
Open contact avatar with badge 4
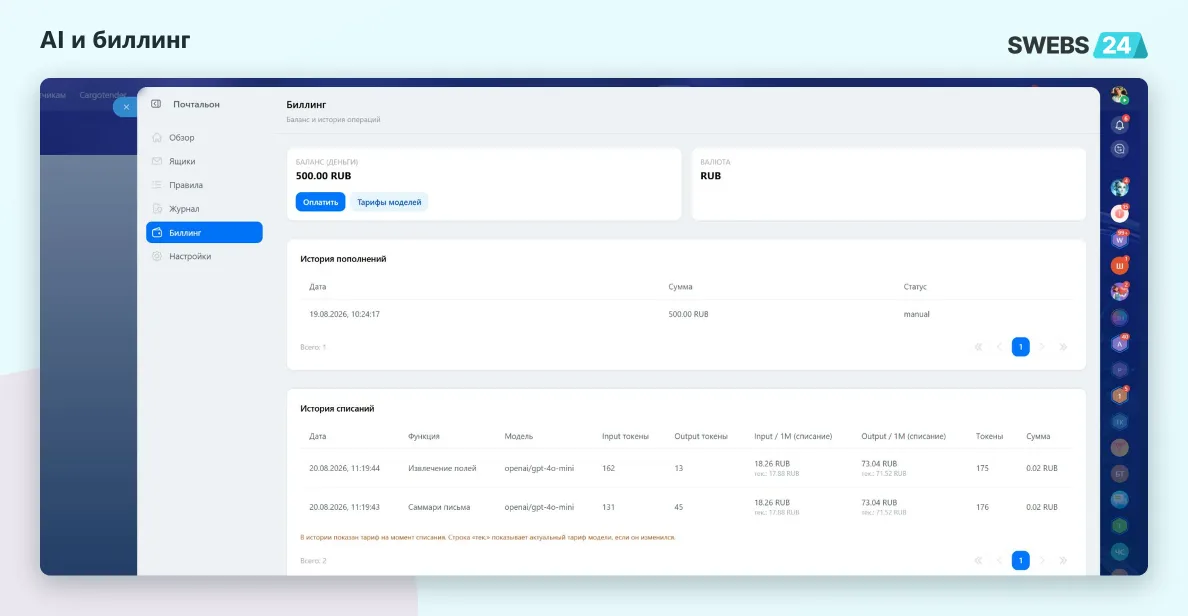point(1119,187)
